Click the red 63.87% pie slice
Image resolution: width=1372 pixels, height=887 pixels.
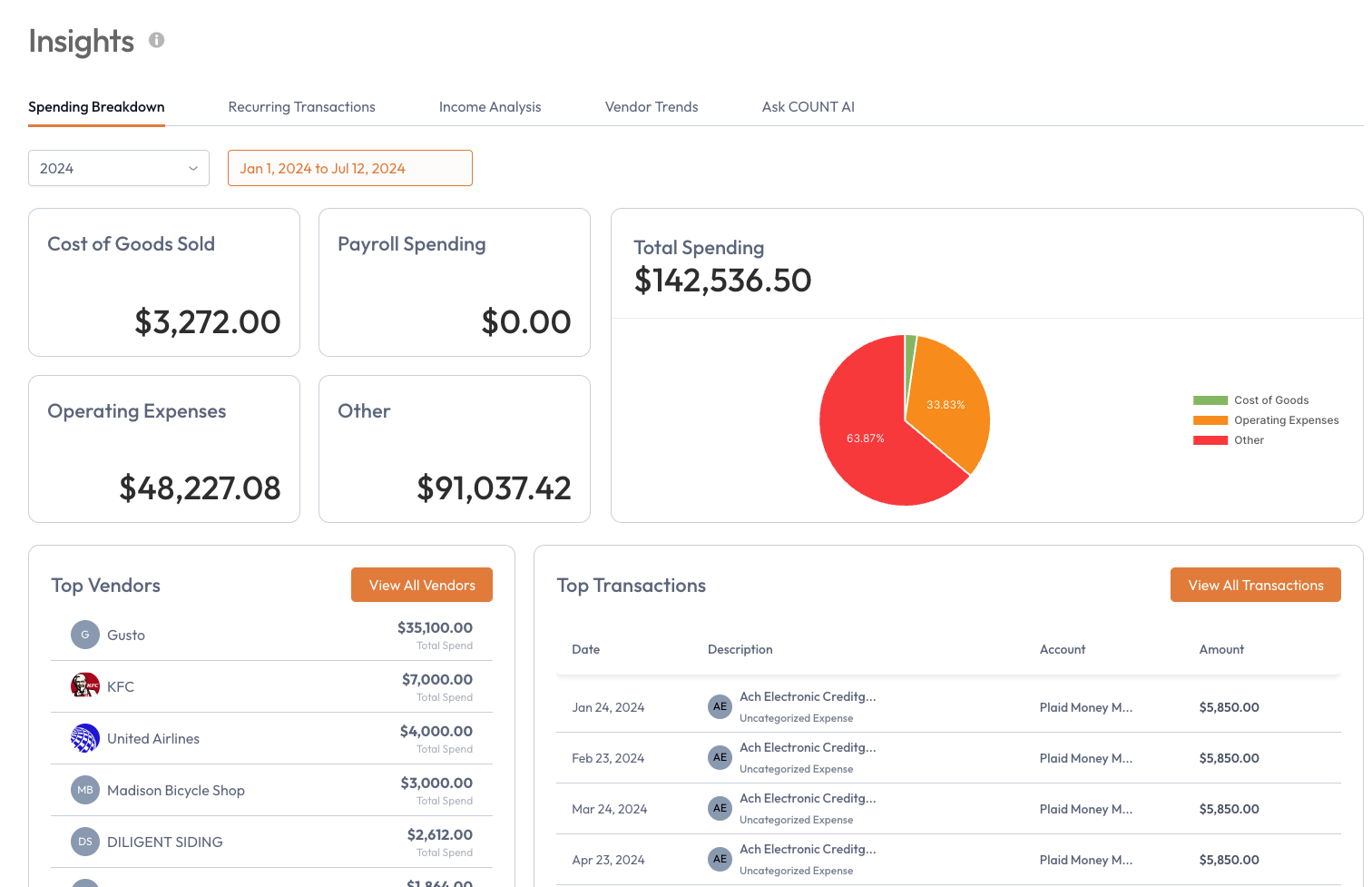coord(867,438)
